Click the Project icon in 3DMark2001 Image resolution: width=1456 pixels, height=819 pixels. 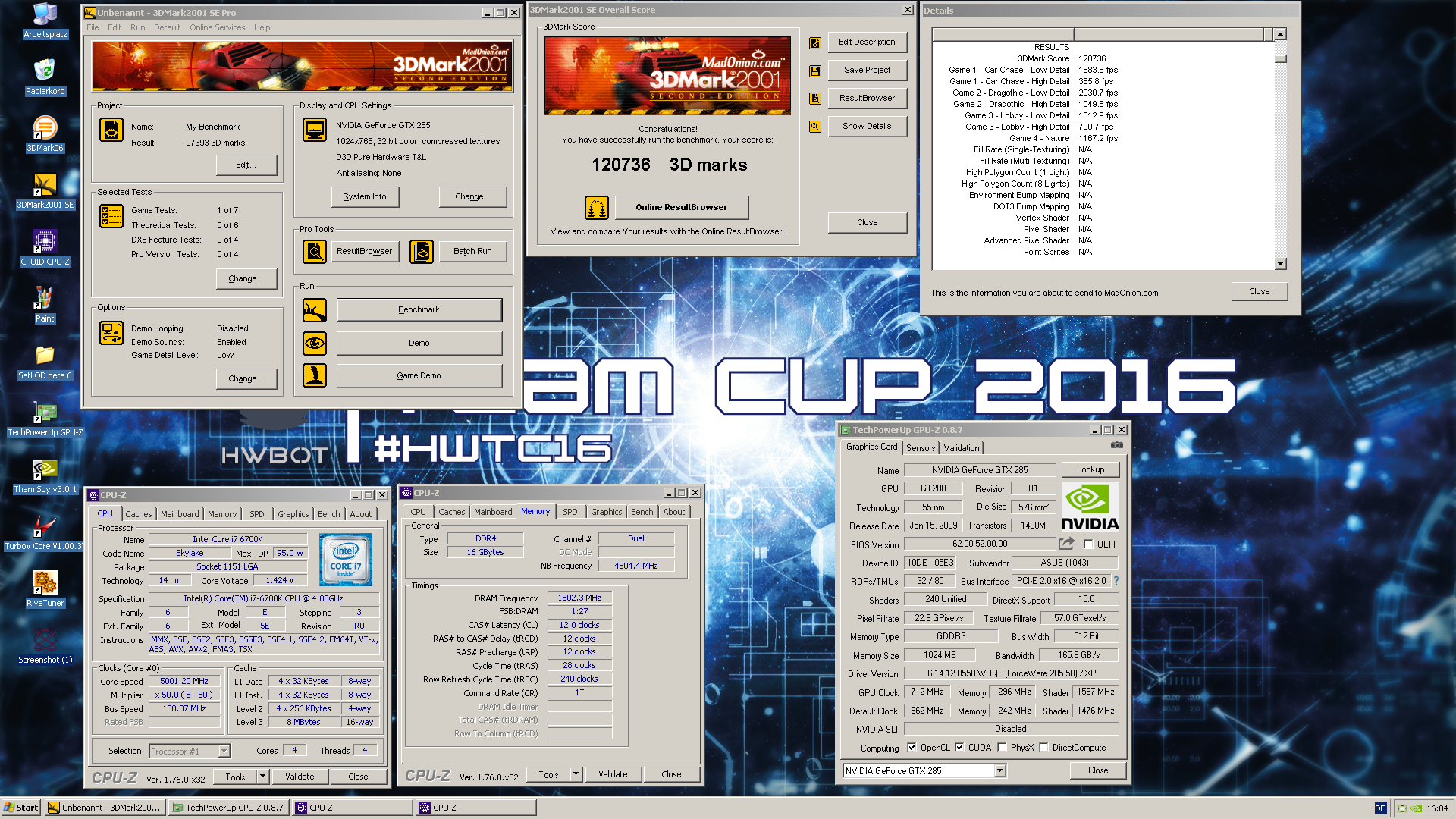pos(111,130)
